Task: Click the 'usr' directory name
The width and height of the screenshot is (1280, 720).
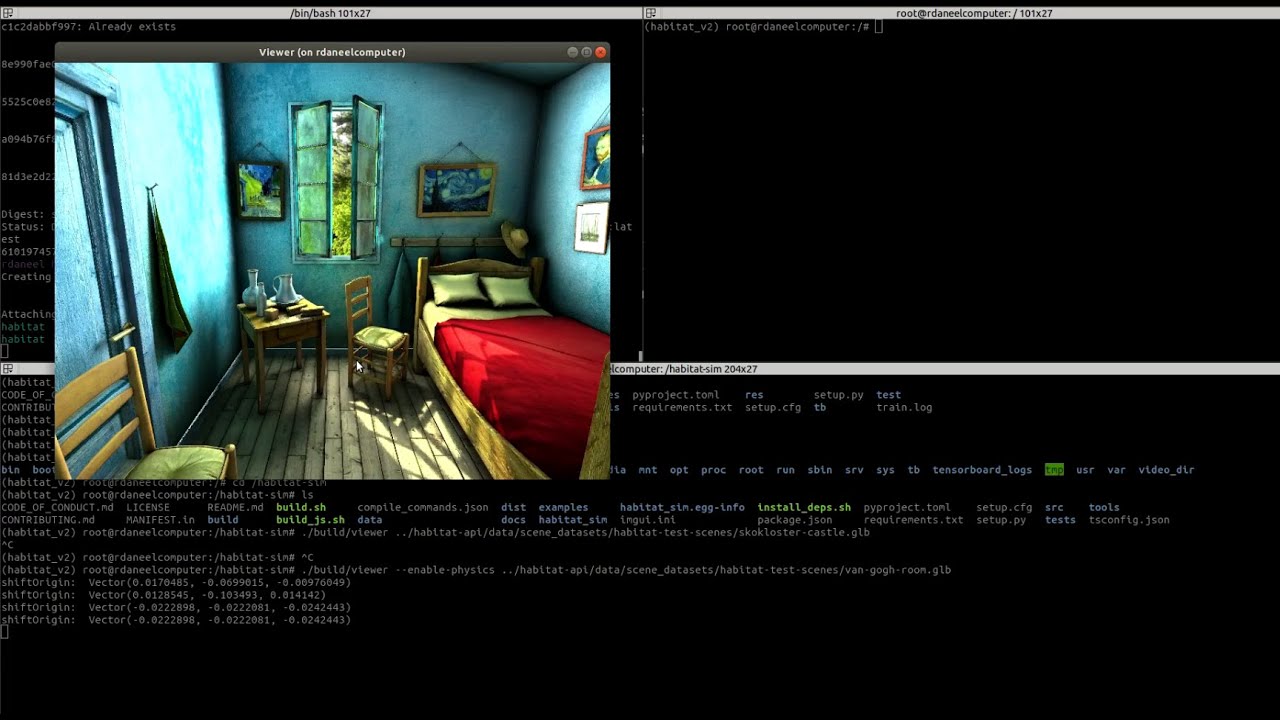Action: (1085, 470)
